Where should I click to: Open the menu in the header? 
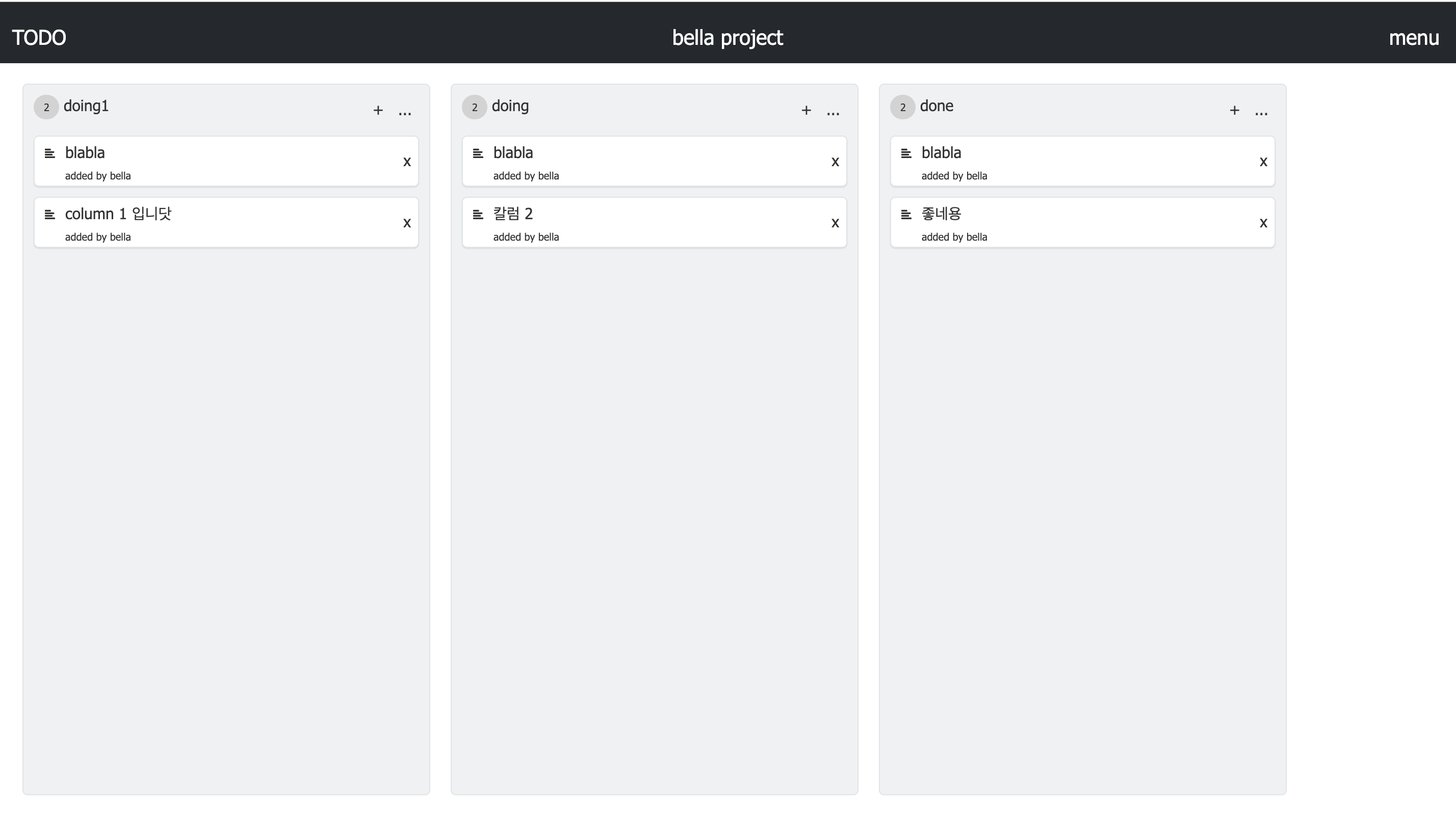(1413, 38)
